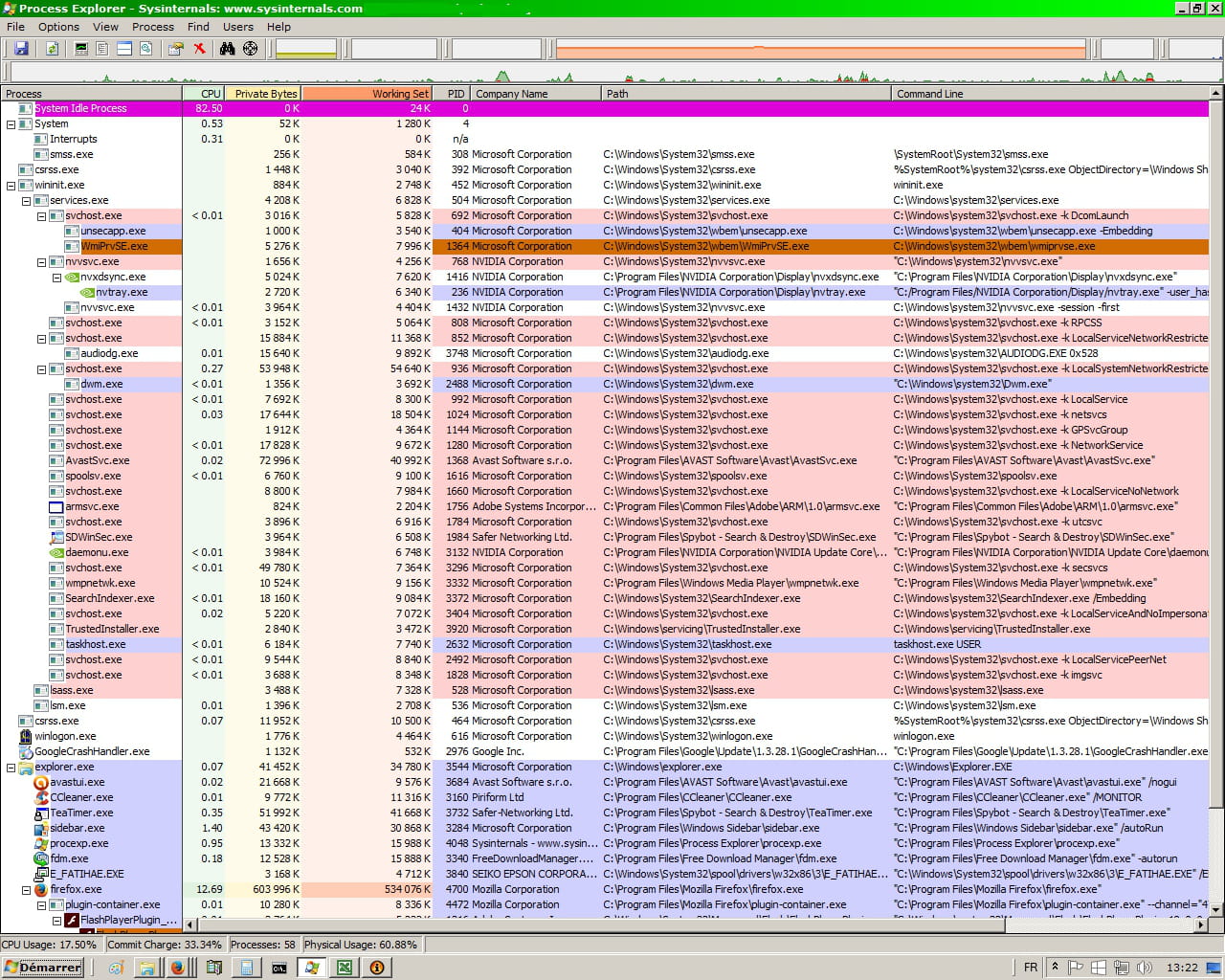Collapse the System process tree node
The width and height of the screenshot is (1225, 980).
point(11,123)
